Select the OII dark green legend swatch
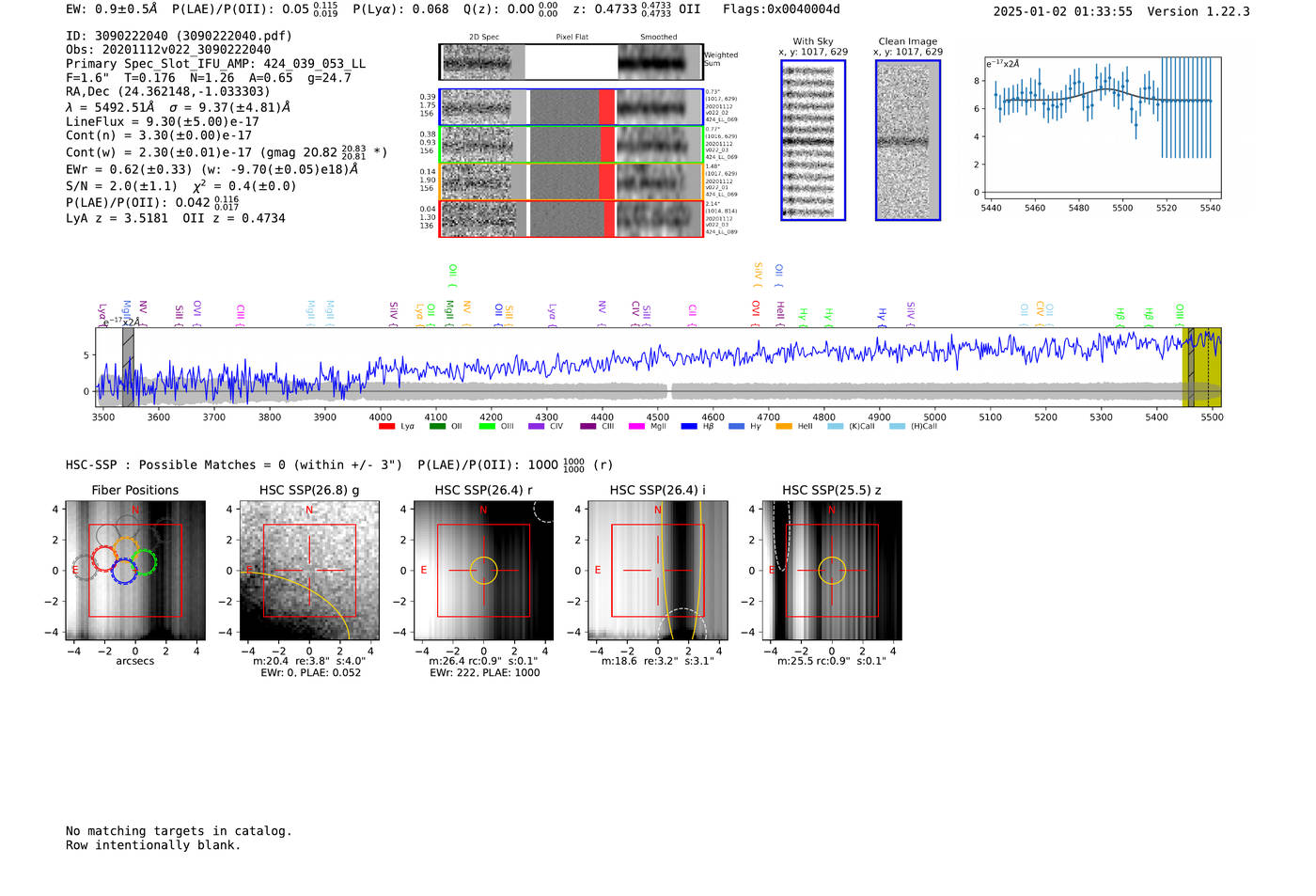 coord(437,427)
